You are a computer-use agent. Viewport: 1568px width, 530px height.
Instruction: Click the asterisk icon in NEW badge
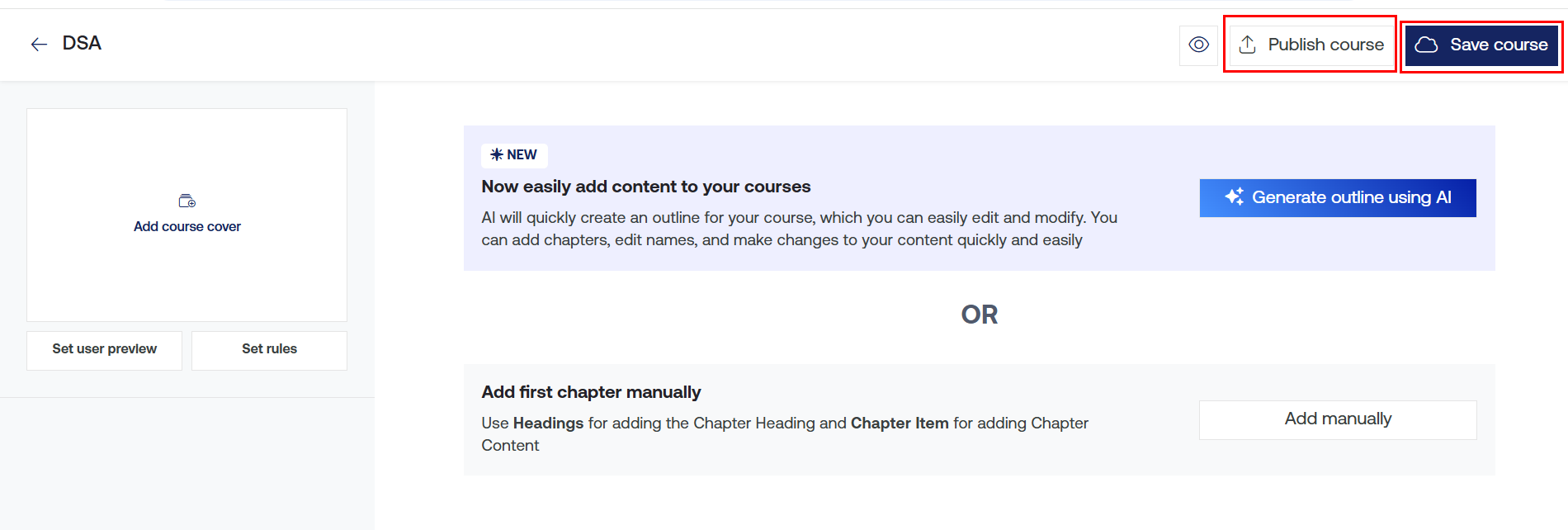point(496,154)
